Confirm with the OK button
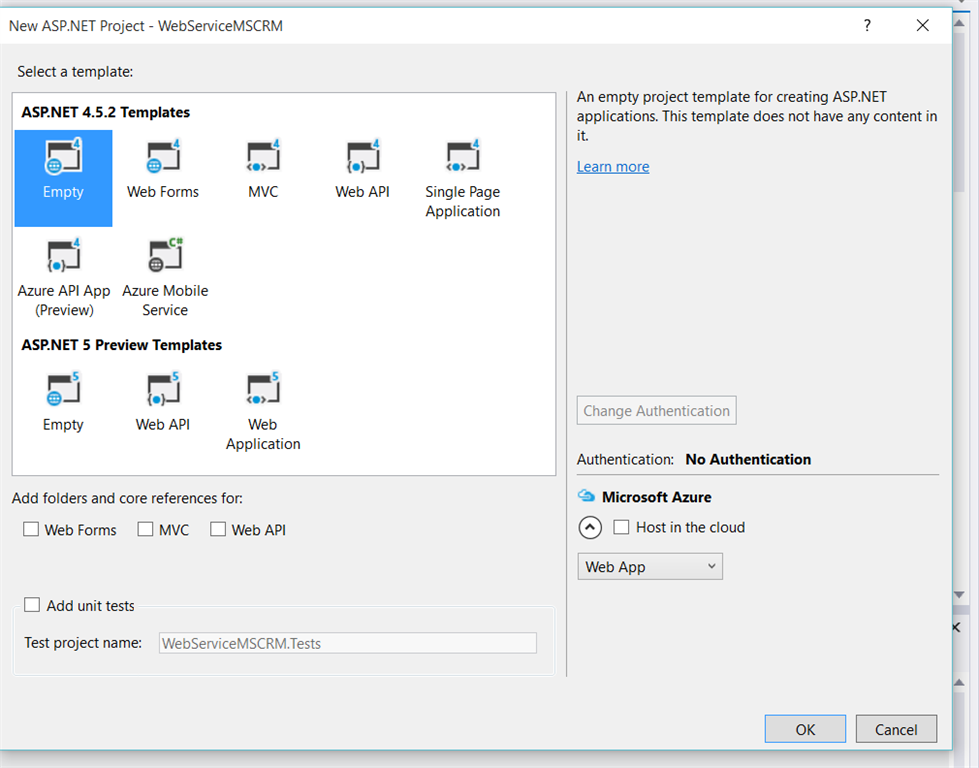Screen dimensions: 979x768 (805, 729)
